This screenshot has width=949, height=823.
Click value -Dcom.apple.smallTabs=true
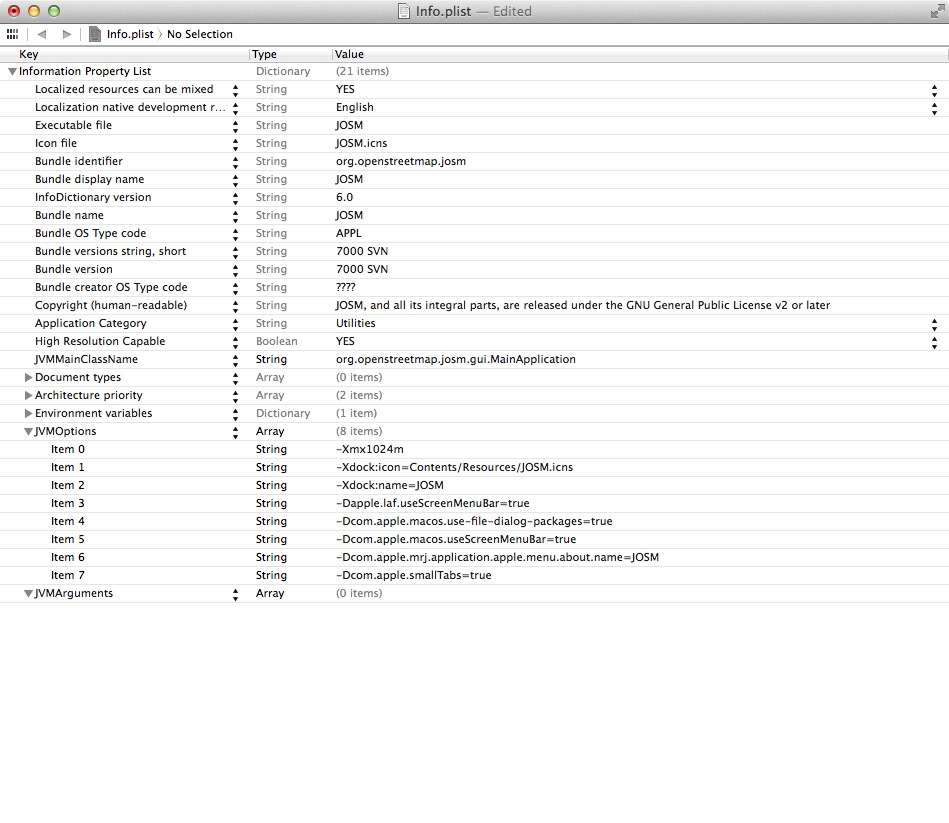[413, 575]
